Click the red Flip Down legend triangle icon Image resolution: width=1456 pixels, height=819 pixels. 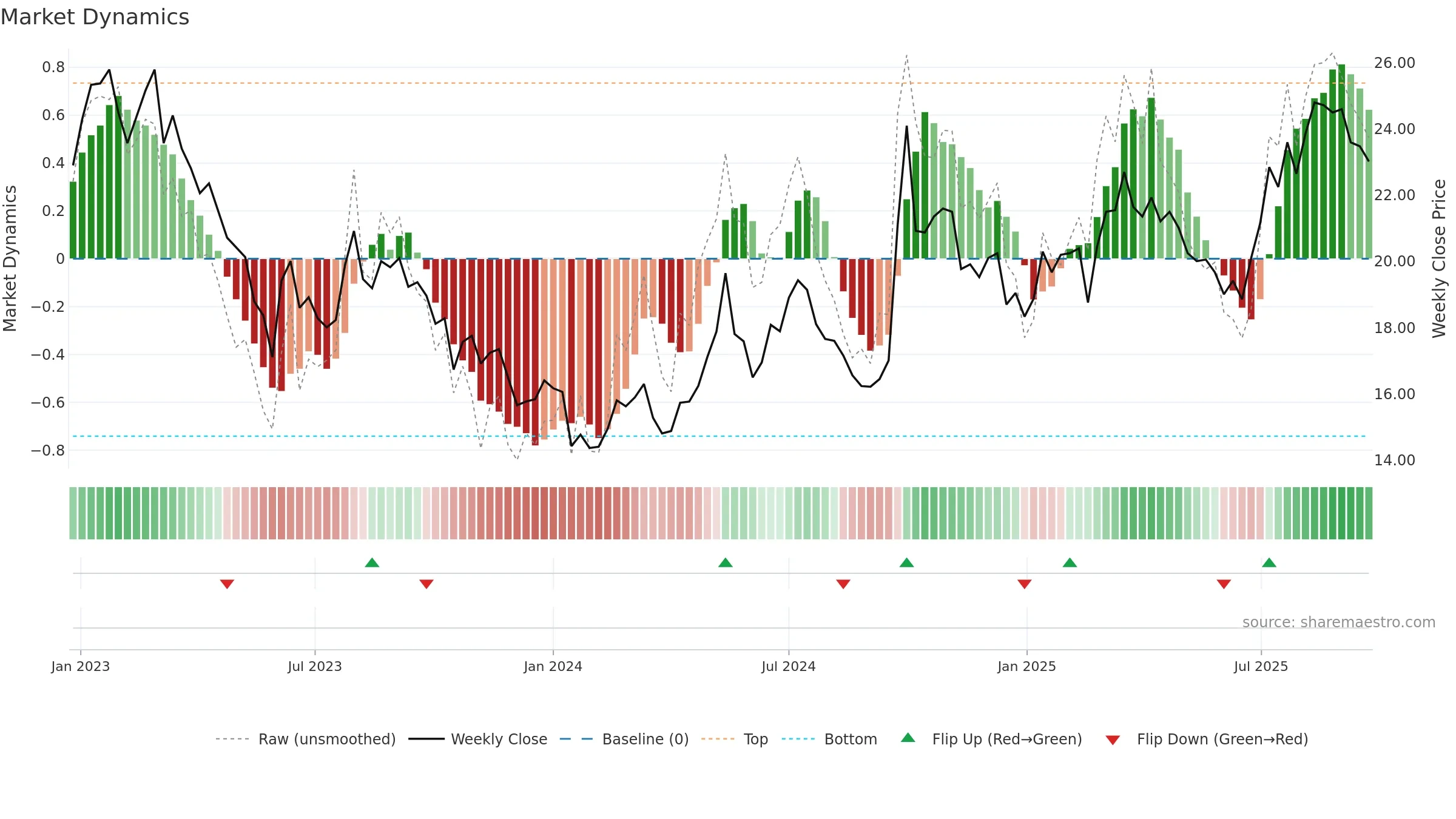(x=1113, y=740)
